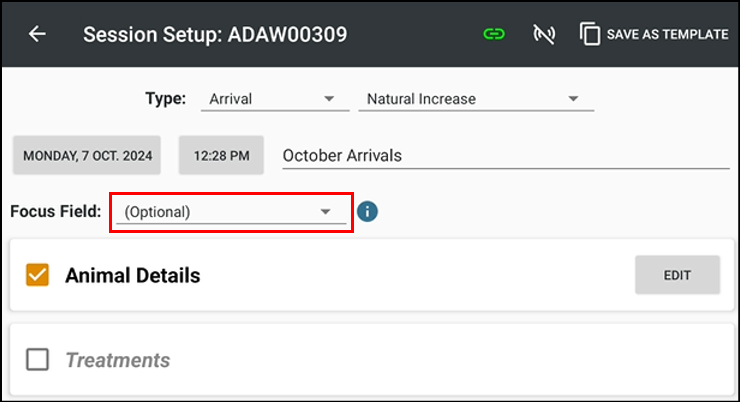
Task: Click the Focus Field label
Action: (x=56, y=212)
